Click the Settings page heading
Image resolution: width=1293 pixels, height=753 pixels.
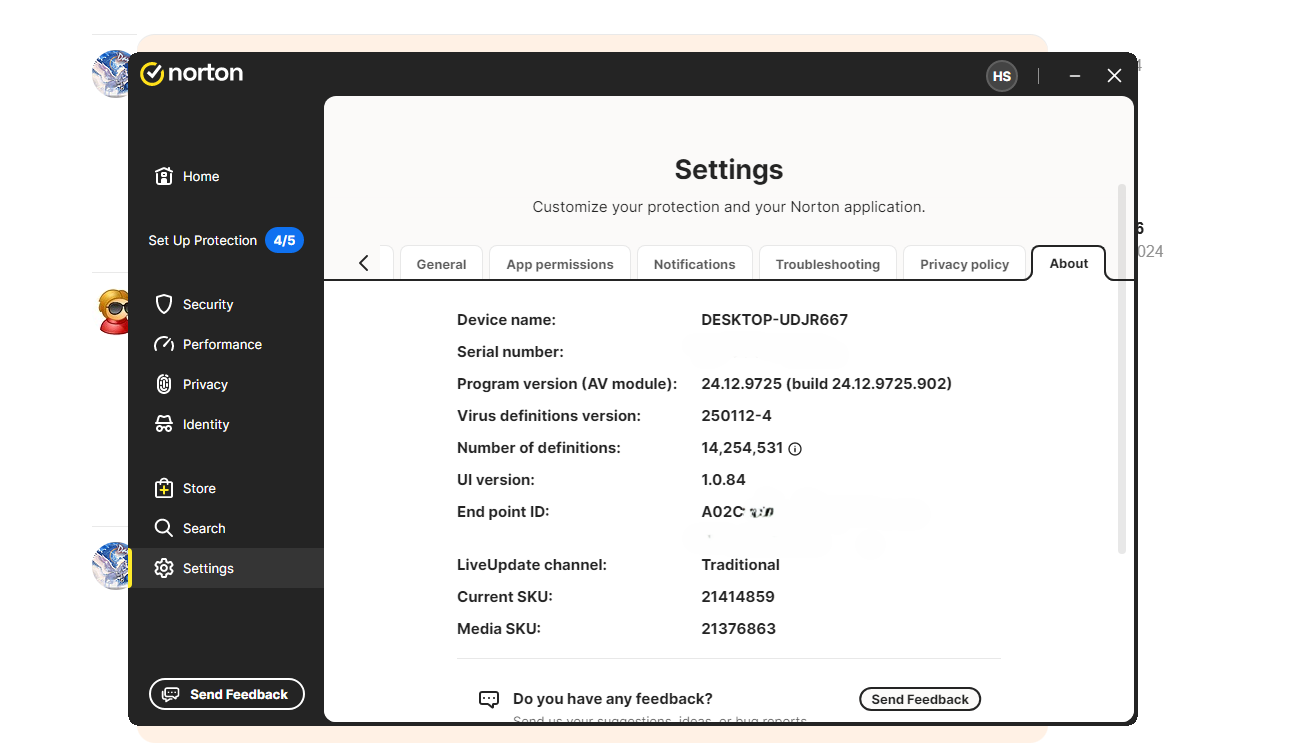point(729,169)
